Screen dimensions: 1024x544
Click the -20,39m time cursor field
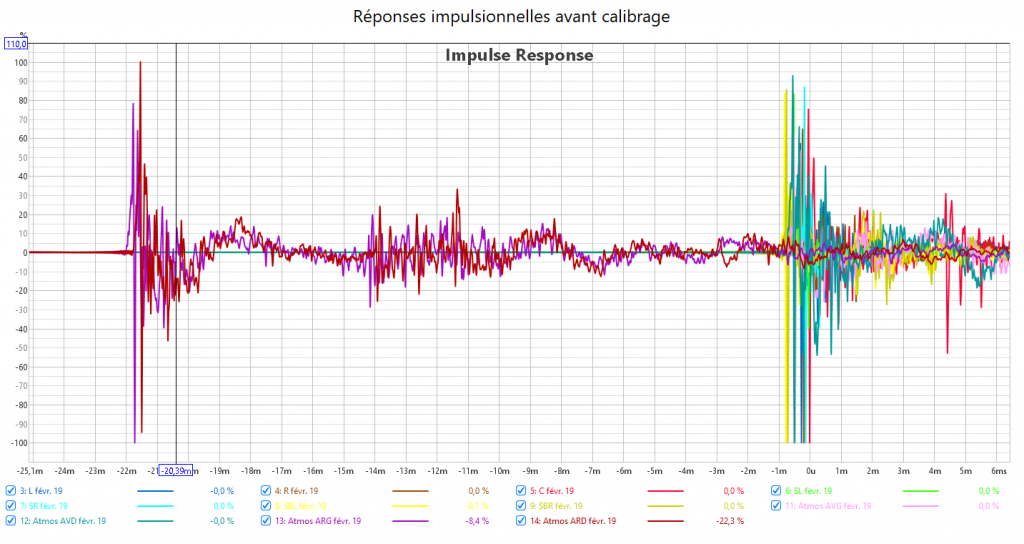coord(177,471)
